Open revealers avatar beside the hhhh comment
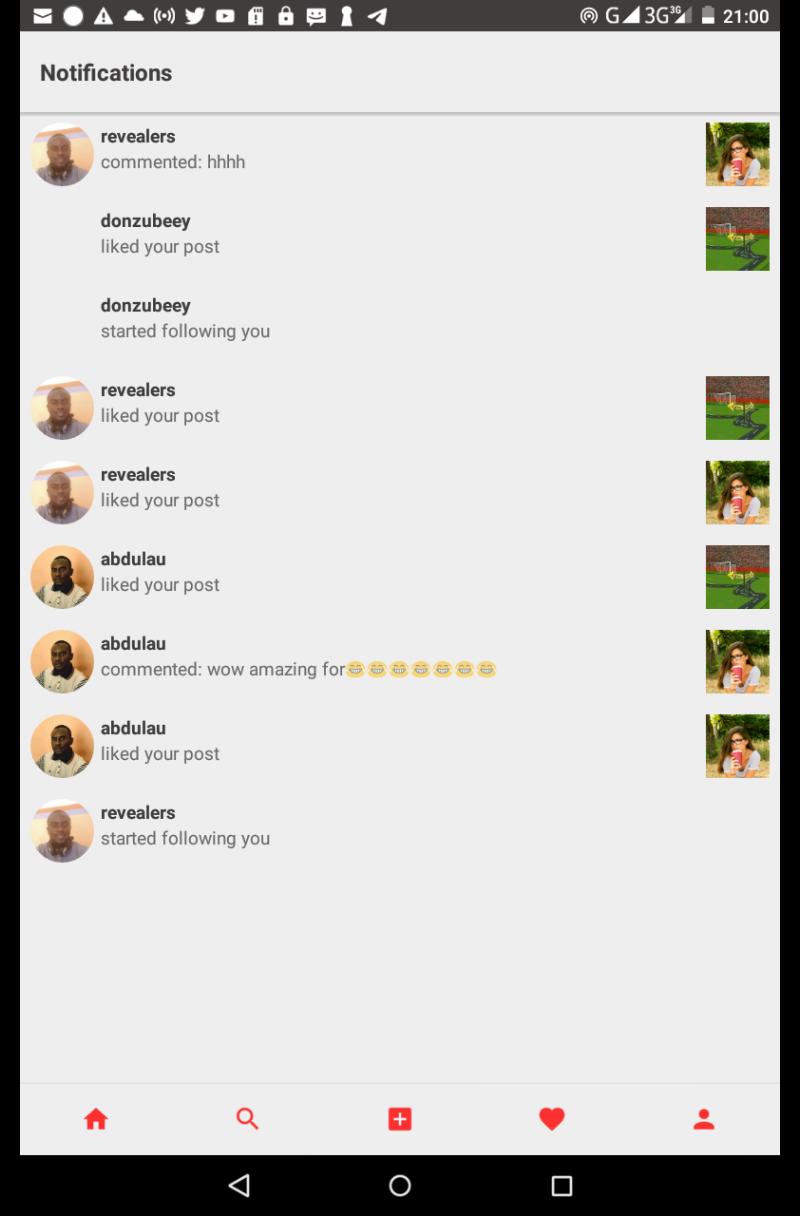Screen dimensions: 800x1216 (62, 154)
